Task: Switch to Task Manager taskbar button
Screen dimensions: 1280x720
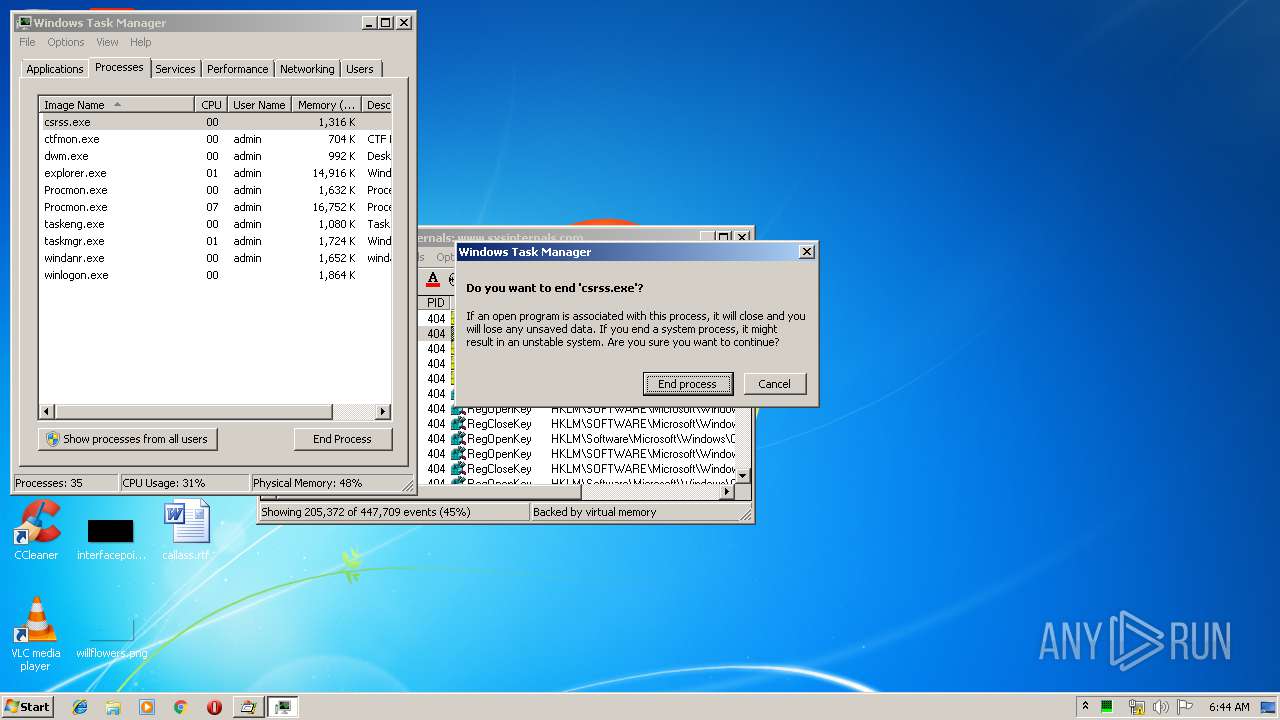Action: (284, 707)
